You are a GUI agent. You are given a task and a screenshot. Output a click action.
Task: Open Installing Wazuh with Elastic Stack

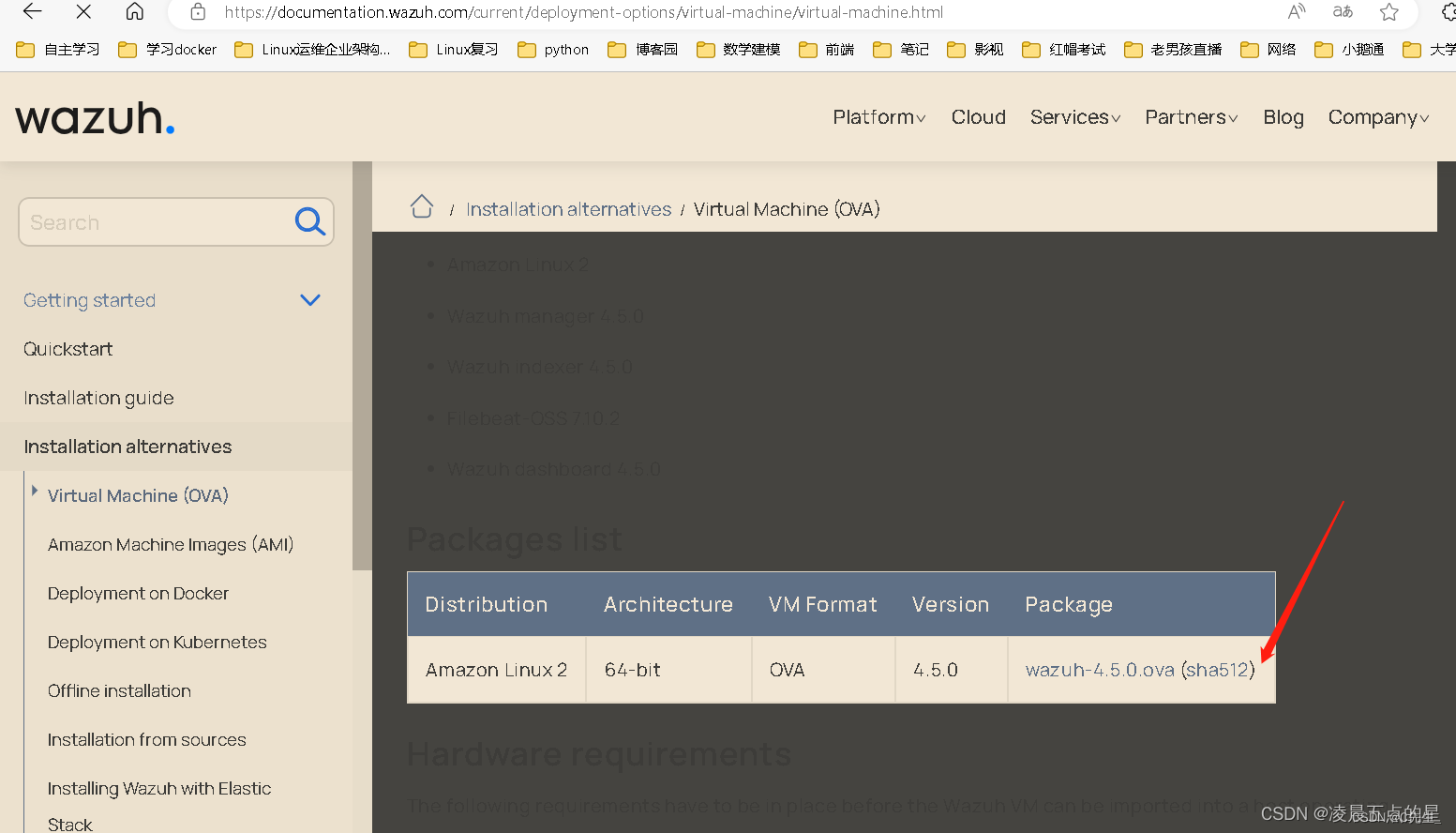tap(159, 806)
